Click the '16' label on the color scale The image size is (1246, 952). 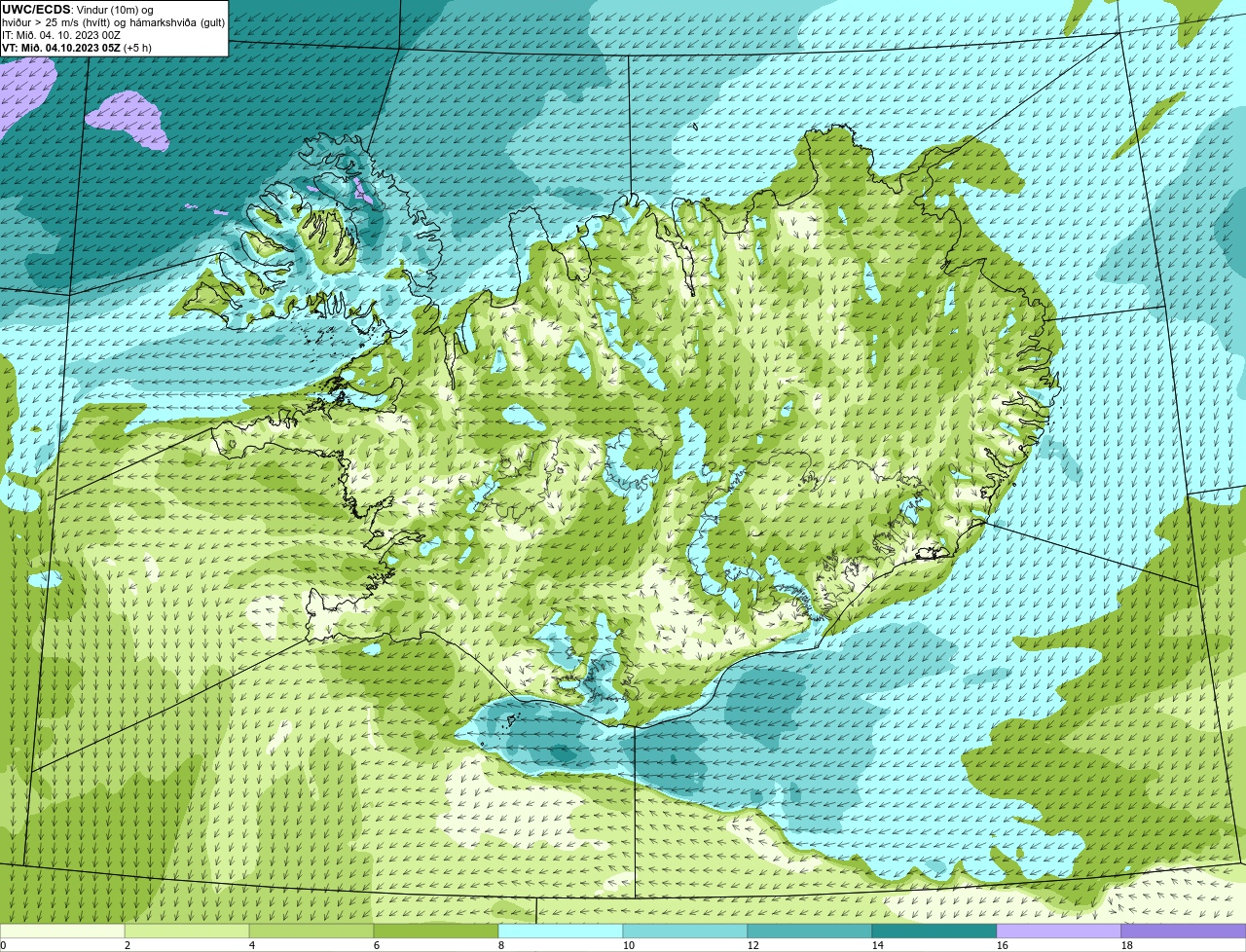[x=1003, y=945]
